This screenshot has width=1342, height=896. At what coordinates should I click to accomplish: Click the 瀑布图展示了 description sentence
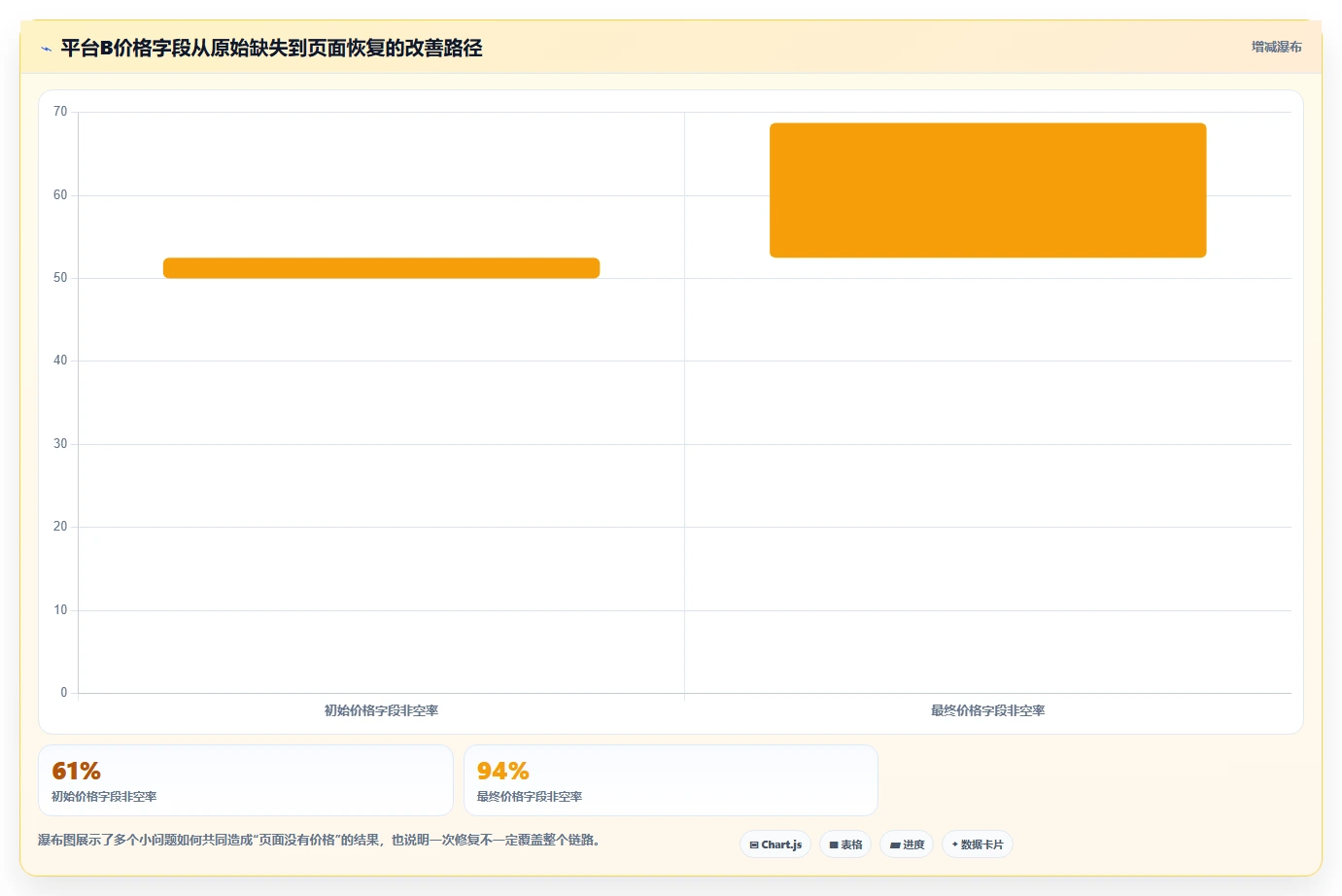[x=319, y=840]
